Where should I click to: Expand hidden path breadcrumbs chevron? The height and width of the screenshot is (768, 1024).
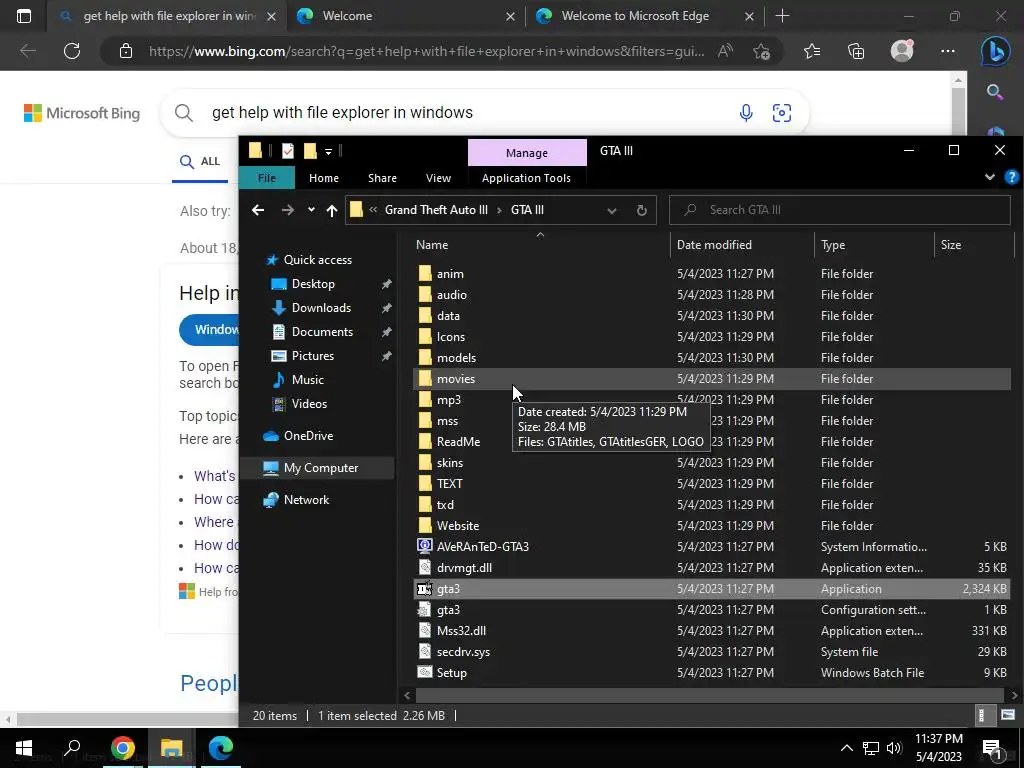373,210
